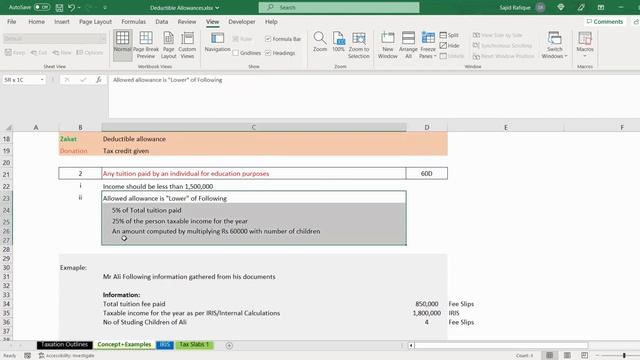Click Page Layout icon in status bar
The height and width of the screenshot is (360, 640).
coord(567,356)
